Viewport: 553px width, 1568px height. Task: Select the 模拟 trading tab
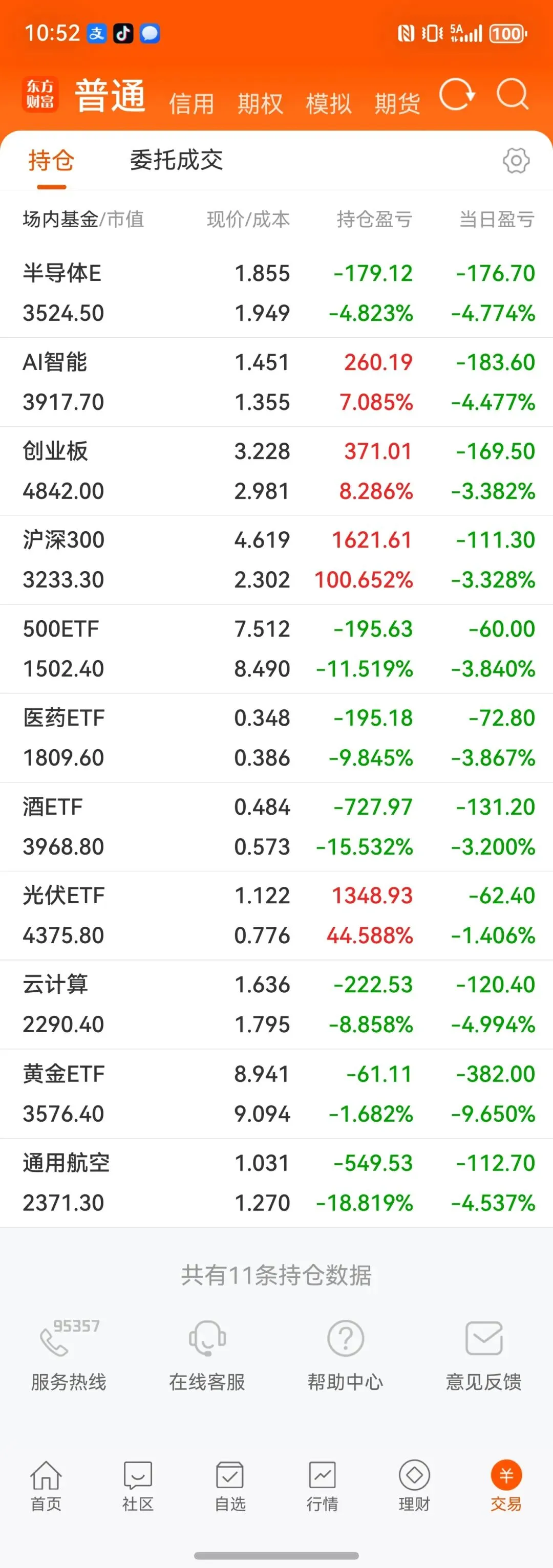pyautogui.click(x=329, y=103)
